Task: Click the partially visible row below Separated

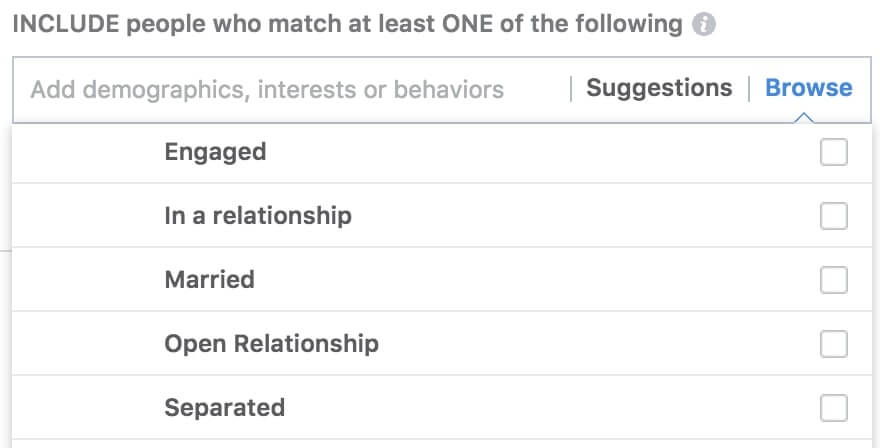Action: (x=442, y=444)
